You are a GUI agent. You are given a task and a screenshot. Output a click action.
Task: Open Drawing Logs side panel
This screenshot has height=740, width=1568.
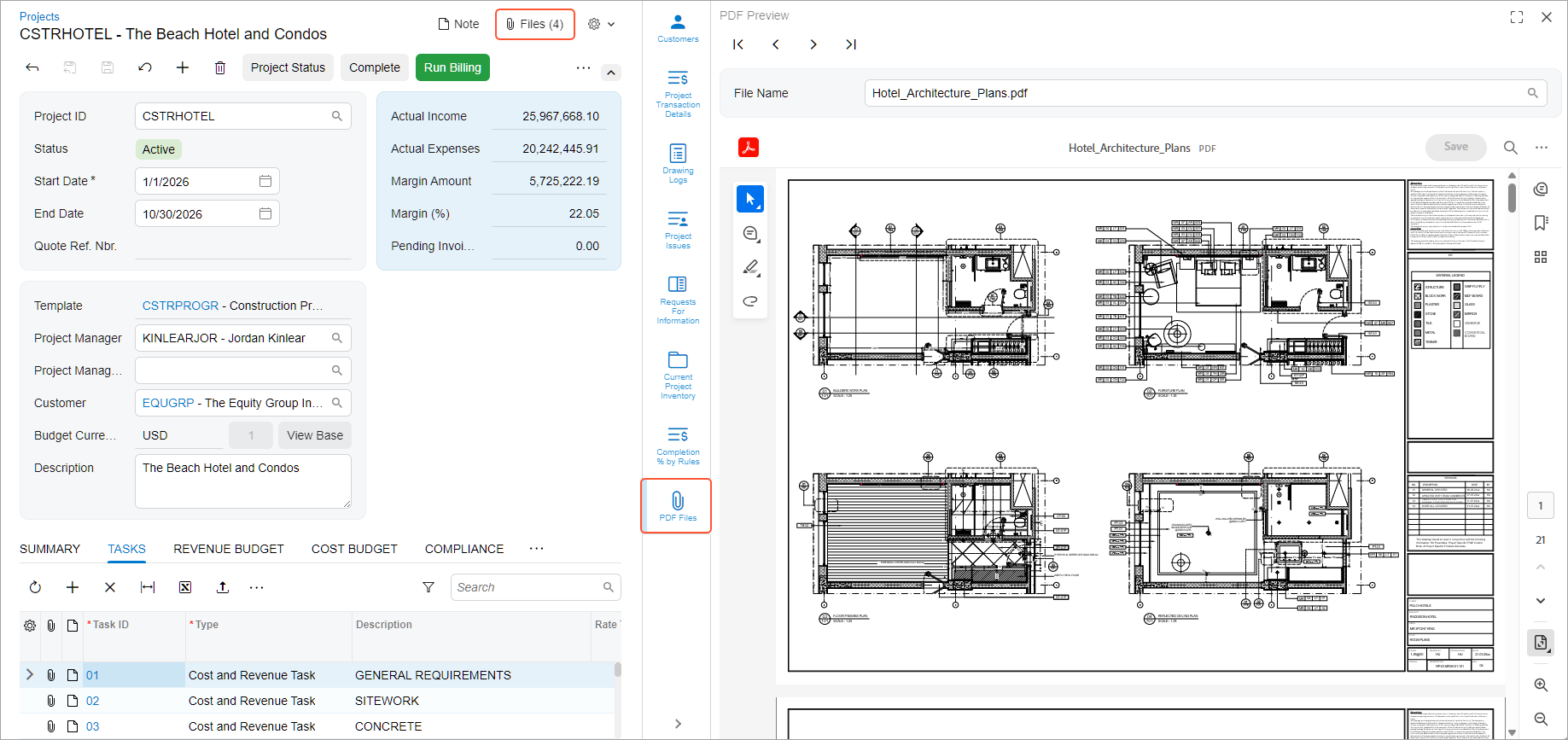click(x=678, y=163)
